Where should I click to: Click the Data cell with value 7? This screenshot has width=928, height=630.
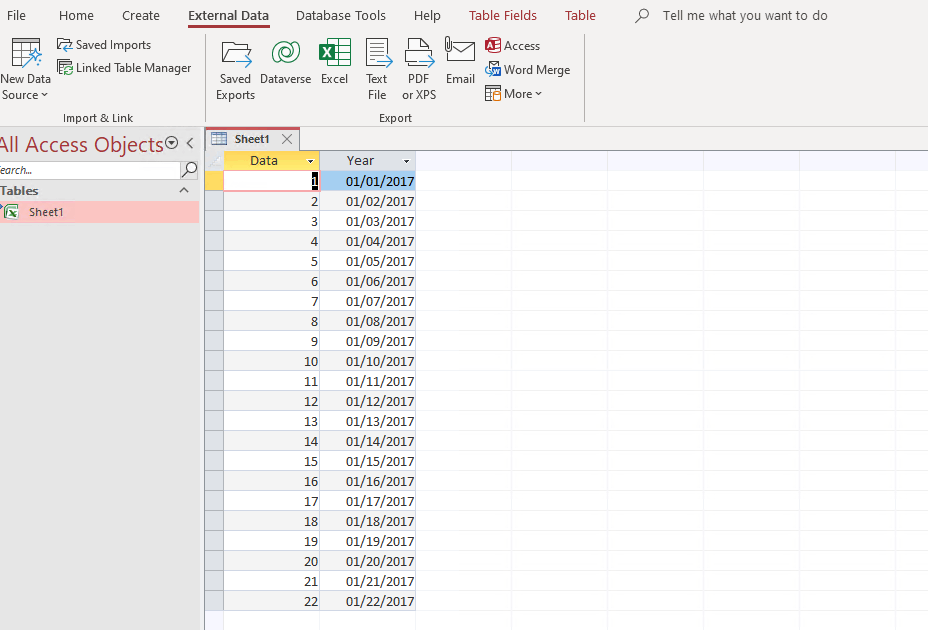(x=272, y=301)
